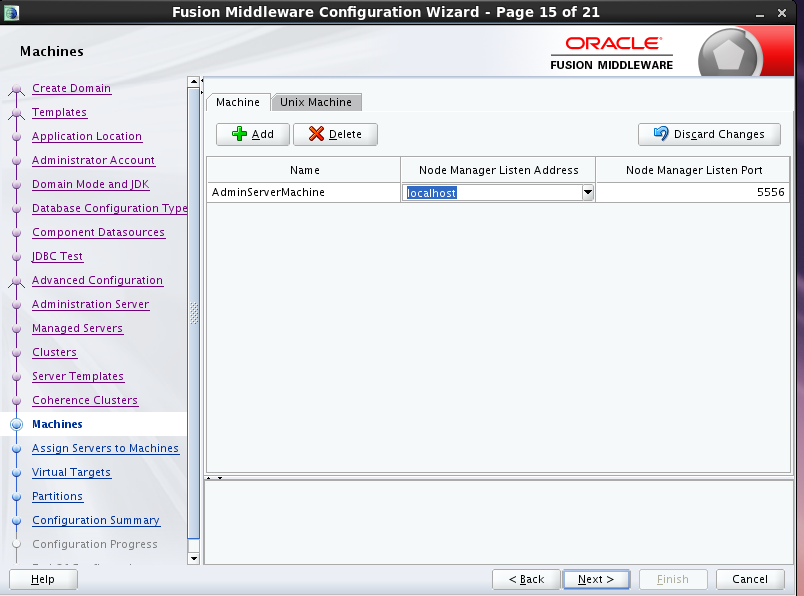Open the Node Manager Listen Address dropdown

tap(587, 192)
